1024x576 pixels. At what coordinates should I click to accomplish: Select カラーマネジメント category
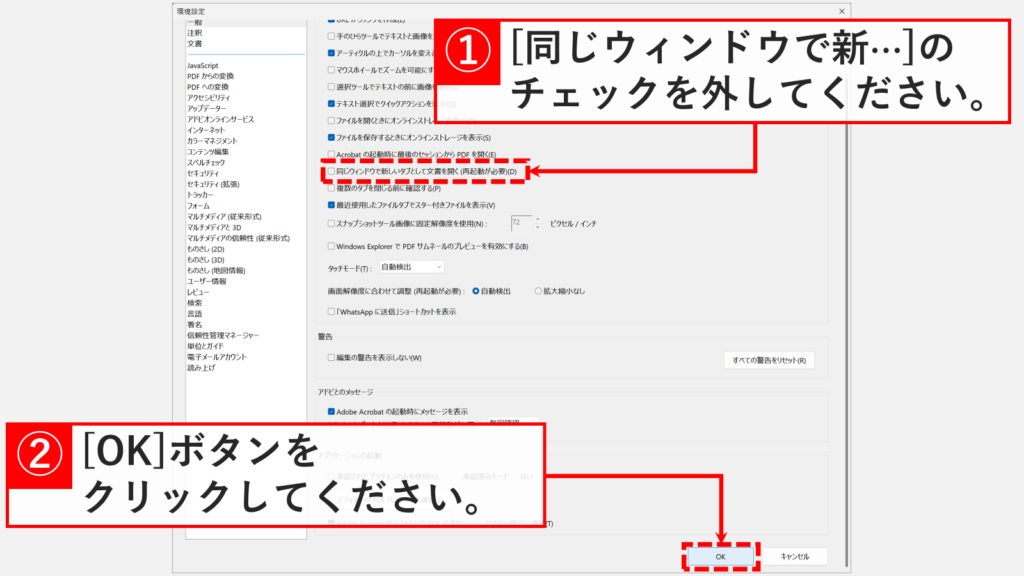click(x=212, y=141)
